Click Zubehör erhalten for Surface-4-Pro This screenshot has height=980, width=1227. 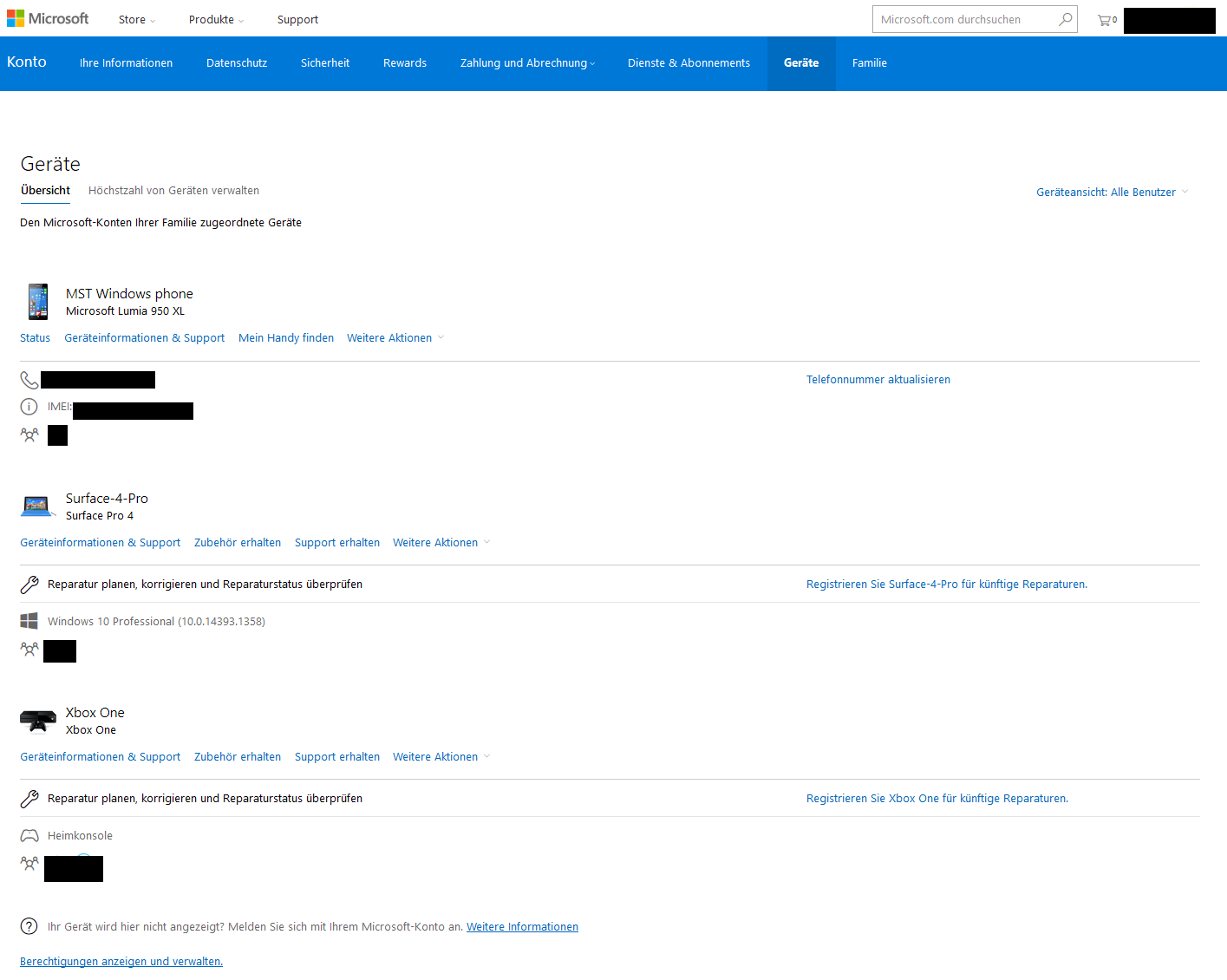pyautogui.click(x=238, y=543)
